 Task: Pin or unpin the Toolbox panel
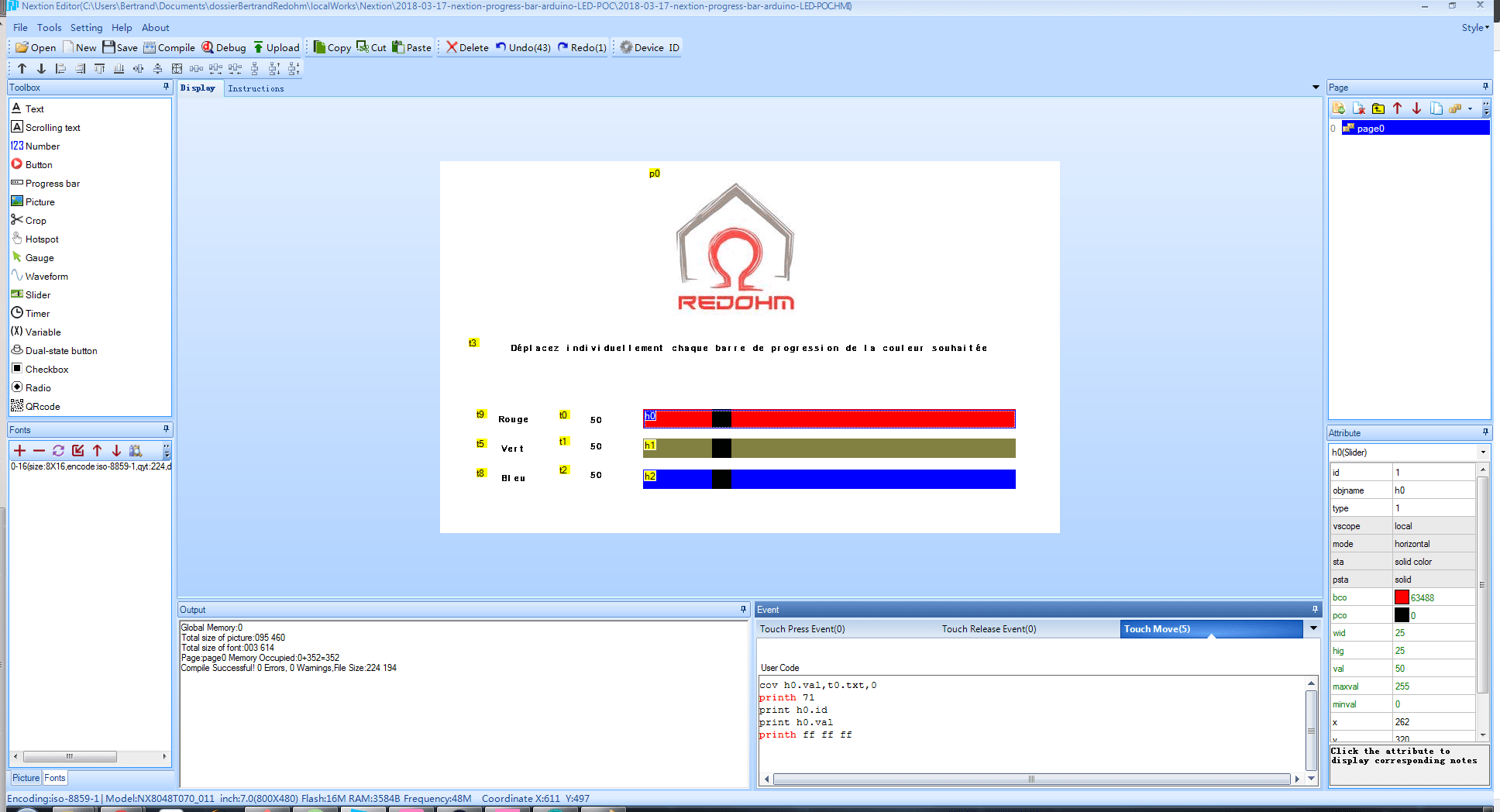click(x=166, y=87)
